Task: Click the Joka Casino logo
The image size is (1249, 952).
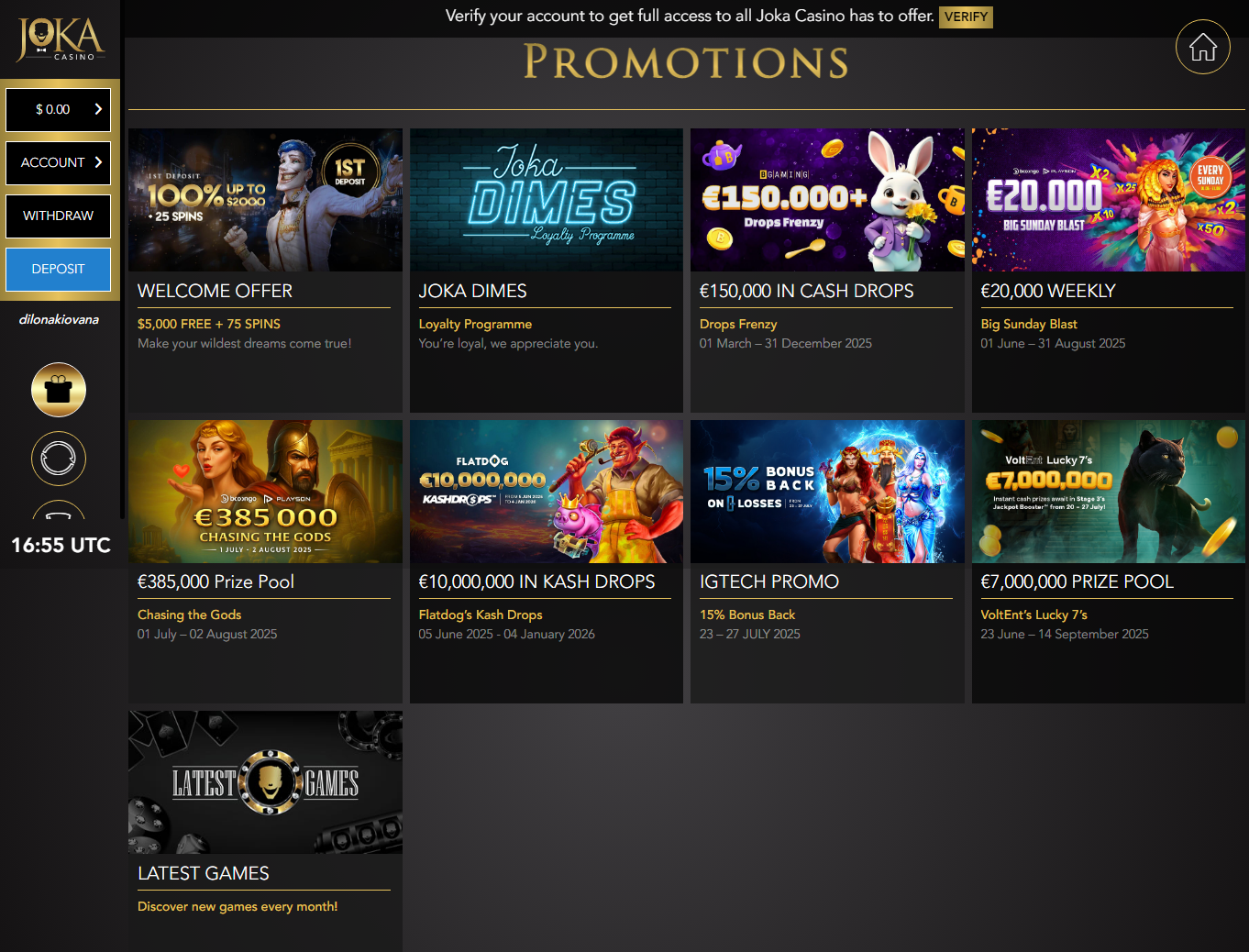Action: [60, 39]
